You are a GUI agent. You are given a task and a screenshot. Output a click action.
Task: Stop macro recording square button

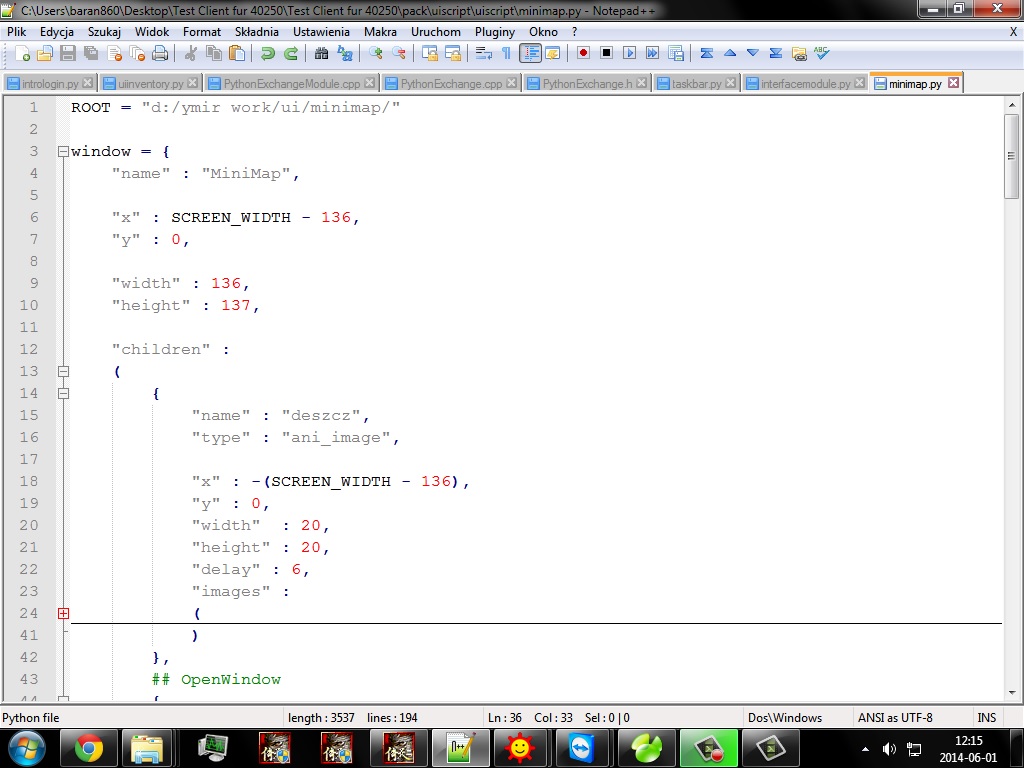coord(606,53)
